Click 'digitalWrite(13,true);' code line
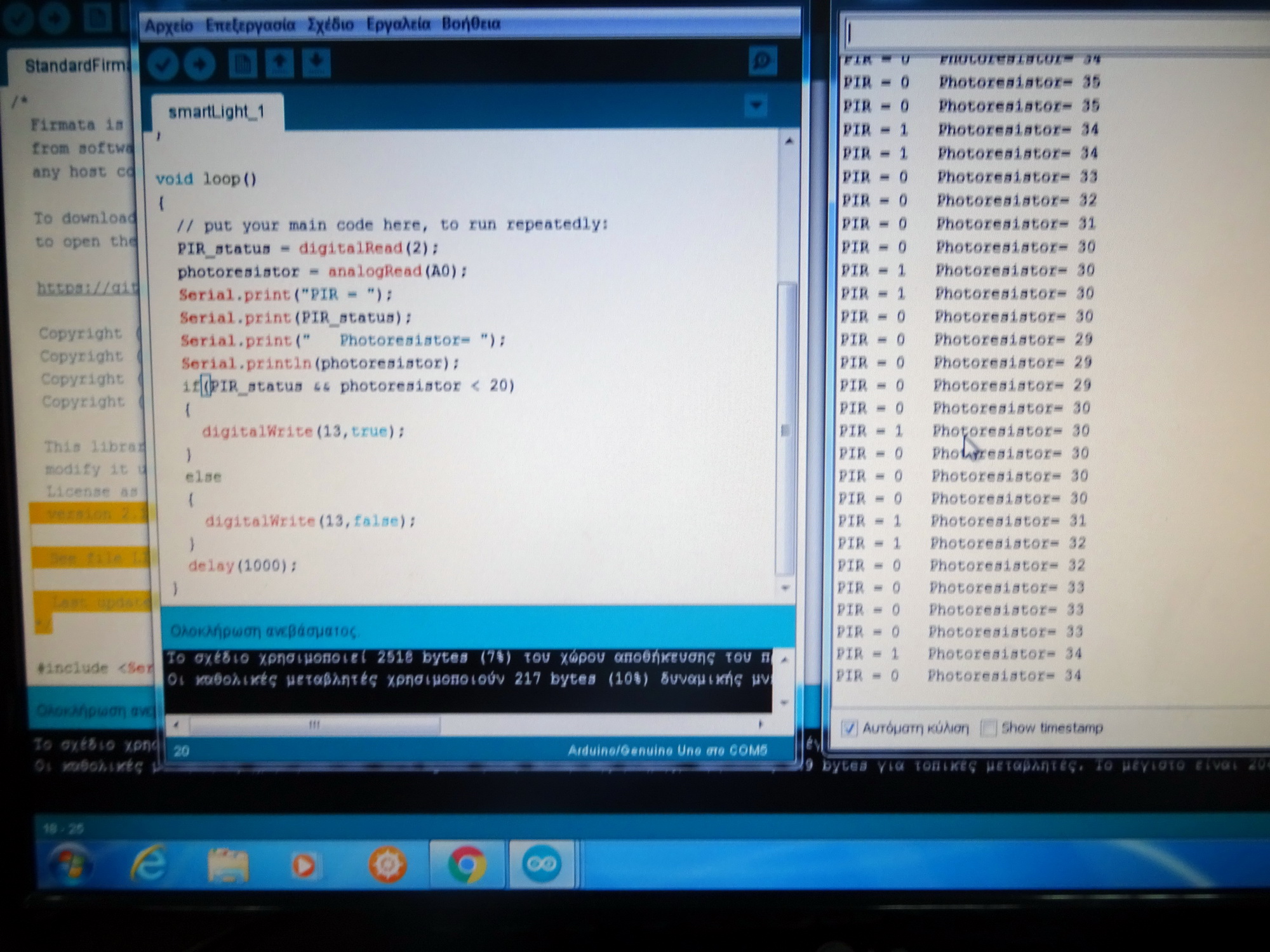Viewport: 1270px width, 952px height. click(x=304, y=432)
